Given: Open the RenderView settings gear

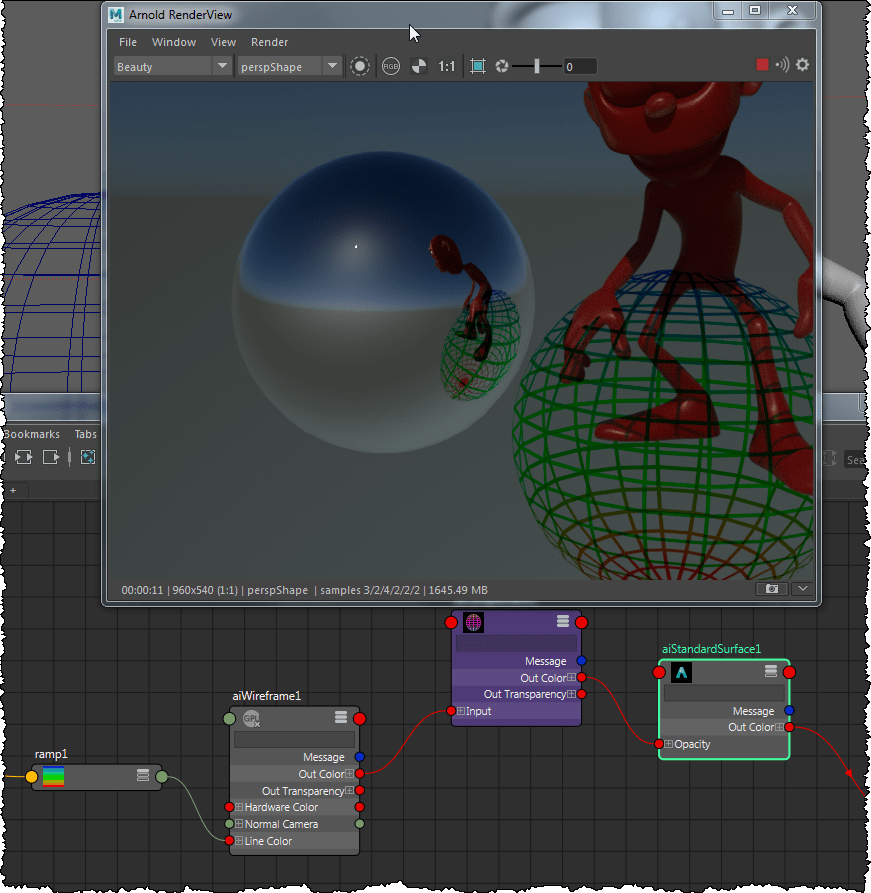Looking at the screenshot, I should coord(801,65).
